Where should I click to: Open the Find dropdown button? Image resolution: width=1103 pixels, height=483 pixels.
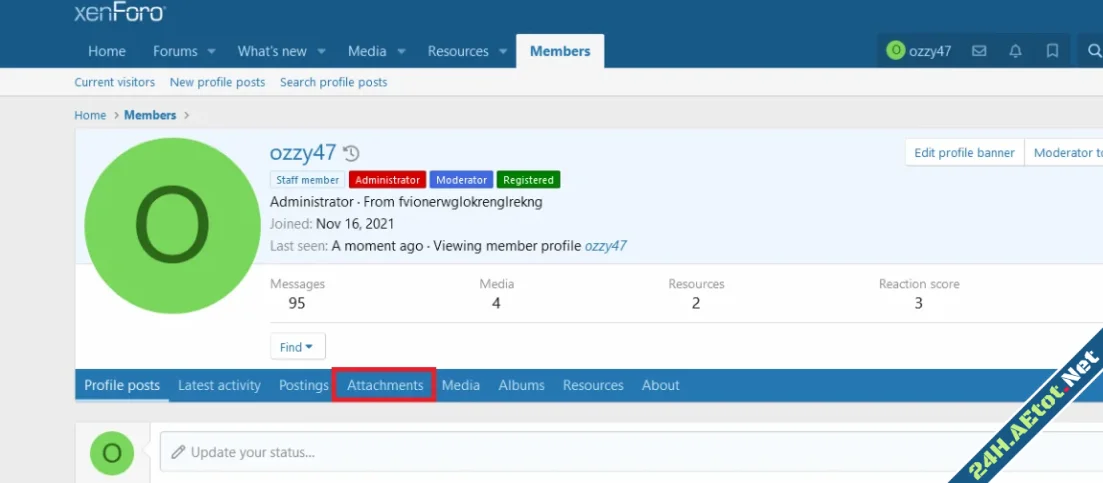[x=297, y=347]
